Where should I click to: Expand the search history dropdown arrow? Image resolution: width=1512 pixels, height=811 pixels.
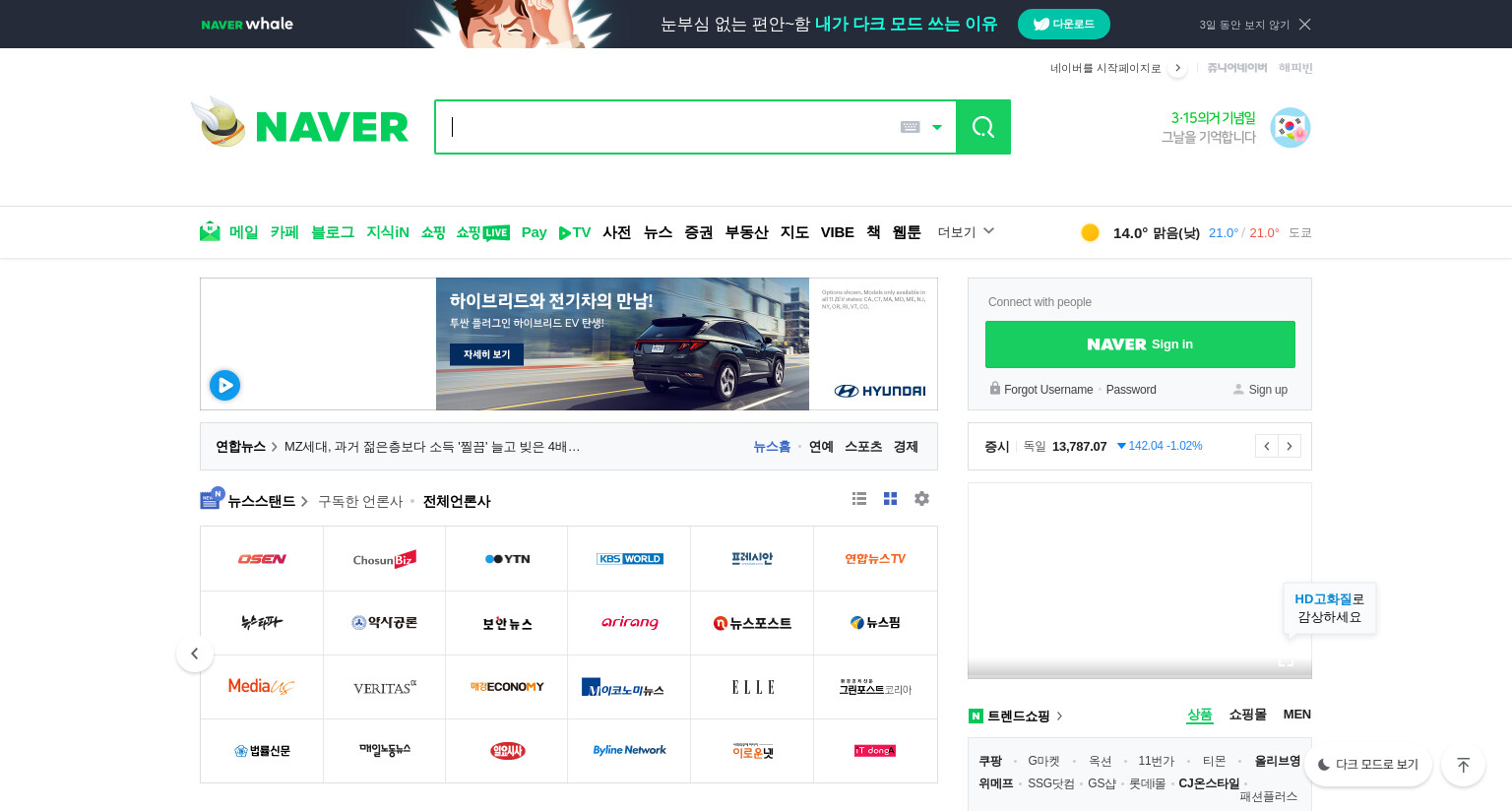[937, 127]
